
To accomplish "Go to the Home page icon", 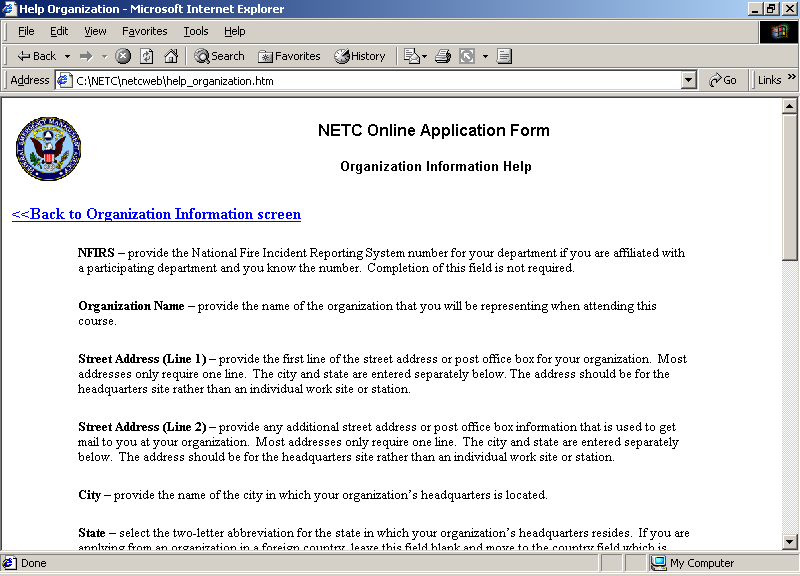I will (x=171, y=56).
